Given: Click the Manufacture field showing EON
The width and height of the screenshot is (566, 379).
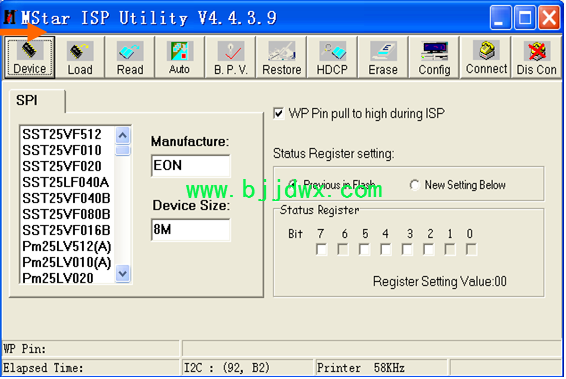Looking at the screenshot, I should coord(191,166).
